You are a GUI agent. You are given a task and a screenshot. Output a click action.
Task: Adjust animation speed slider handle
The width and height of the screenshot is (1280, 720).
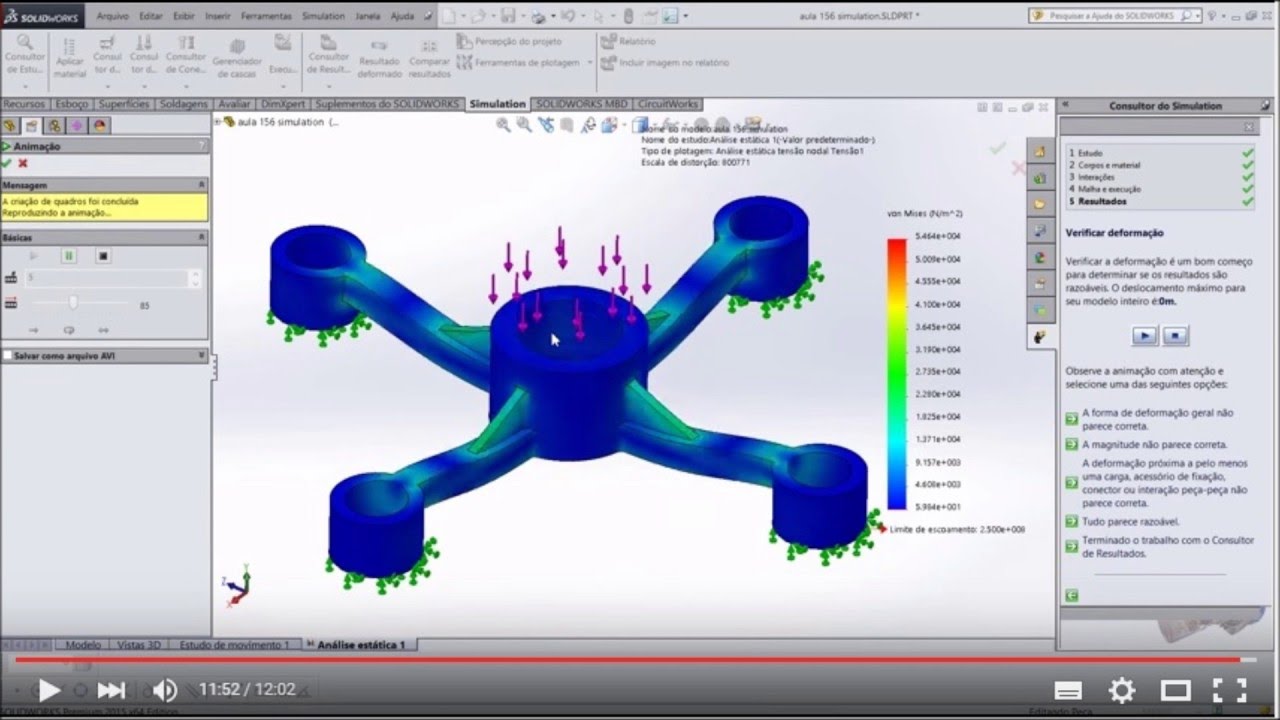coord(73,302)
